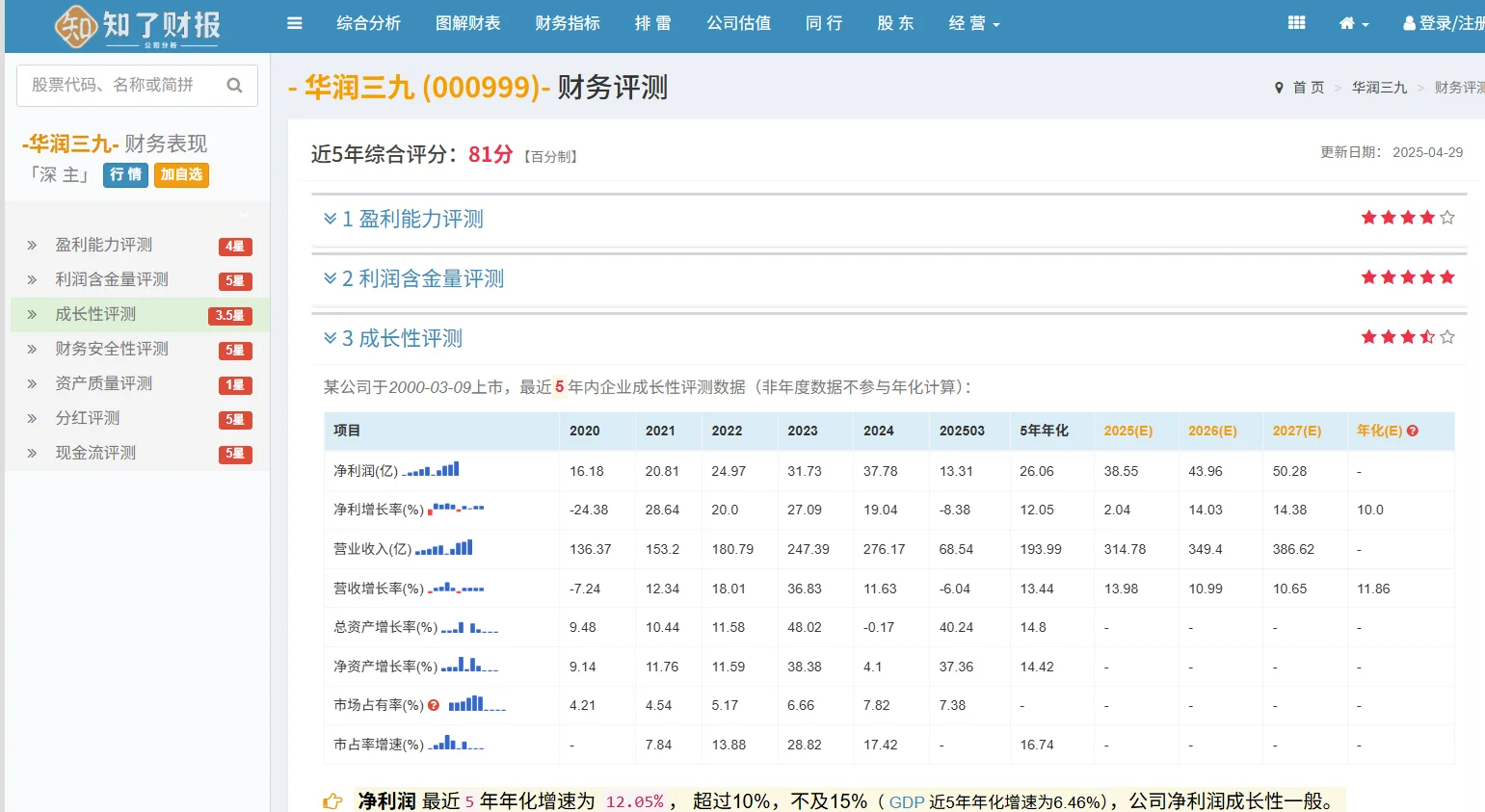Click the stock code search input field

click(x=116, y=85)
